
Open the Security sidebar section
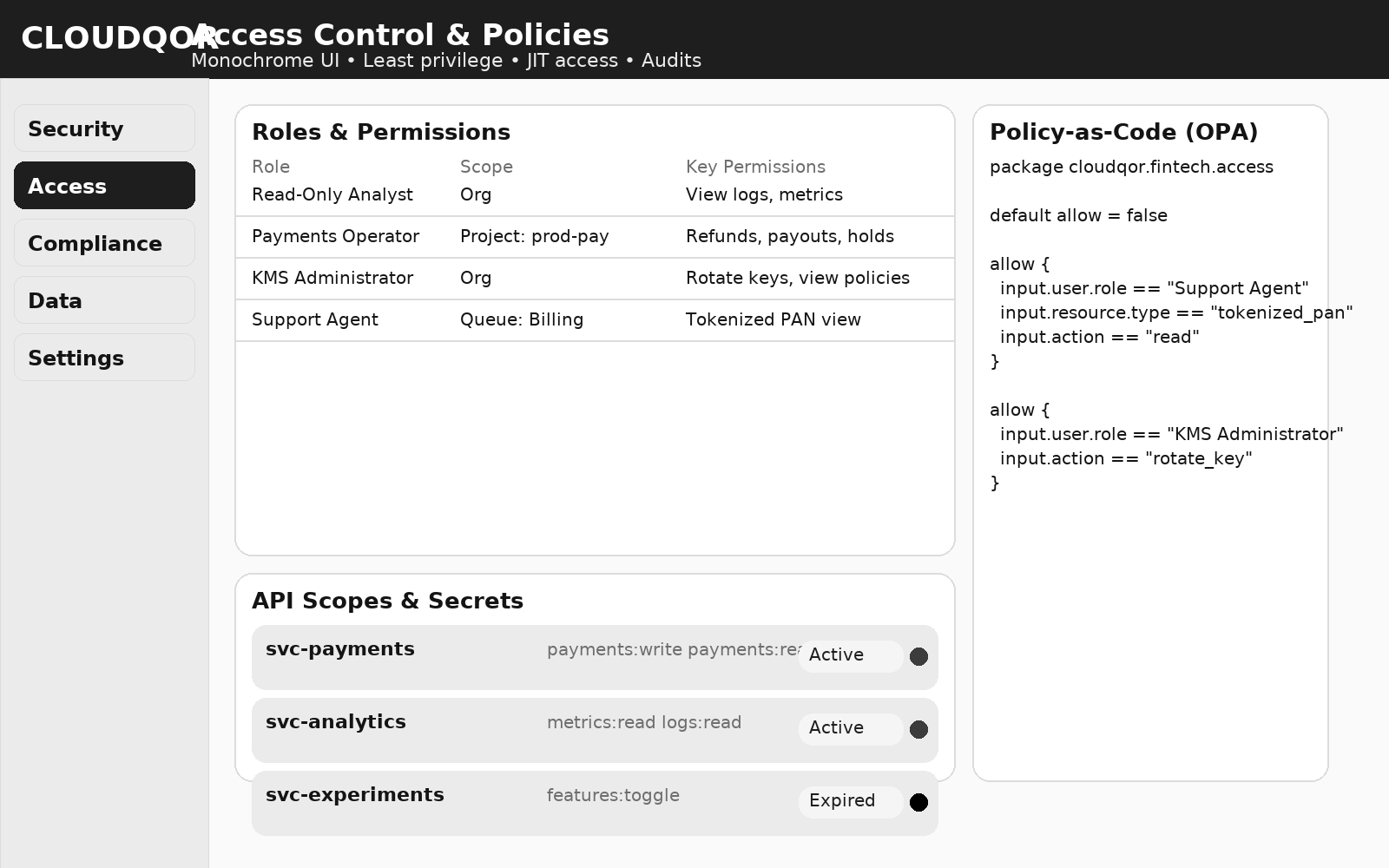tap(104, 128)
